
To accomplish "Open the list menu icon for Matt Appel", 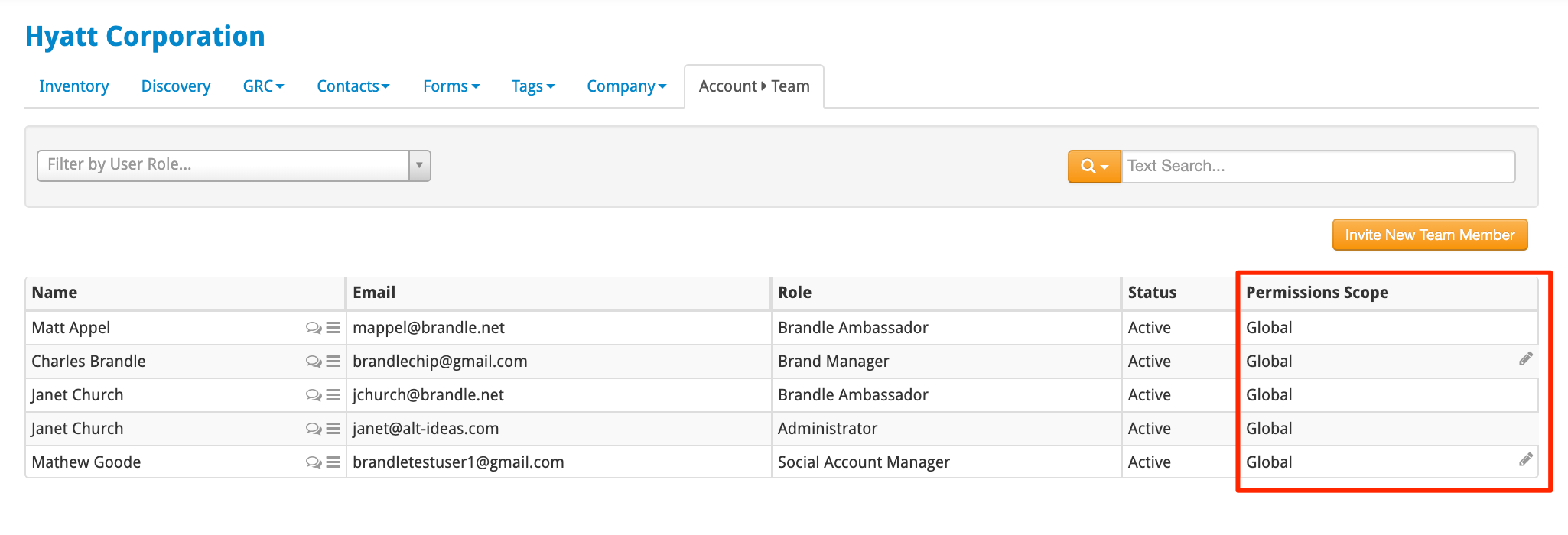I will 333,328.
